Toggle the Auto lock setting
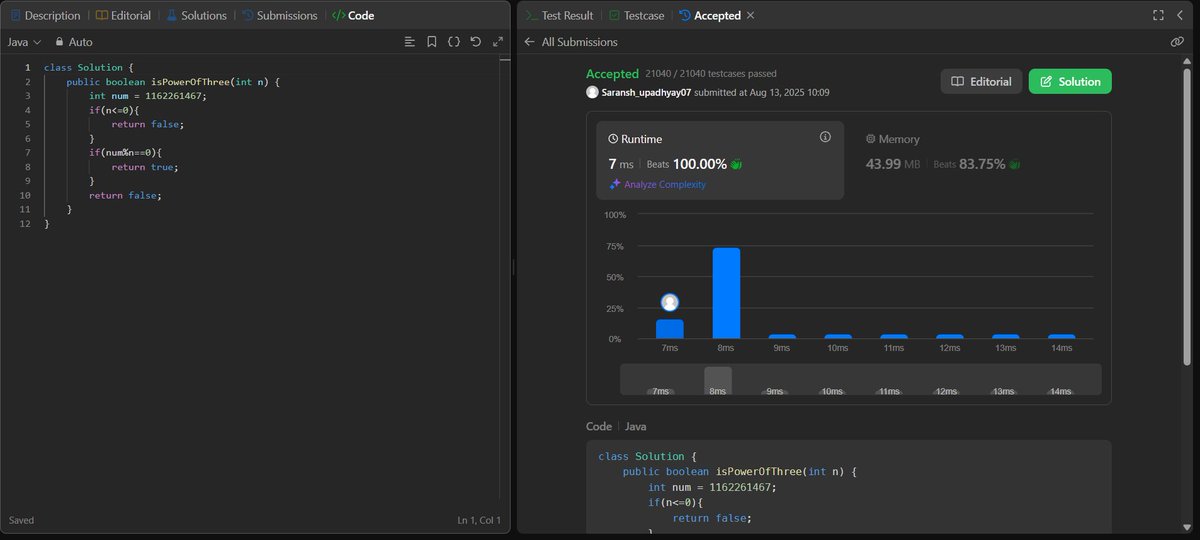1200x540 pixels. 74,42
